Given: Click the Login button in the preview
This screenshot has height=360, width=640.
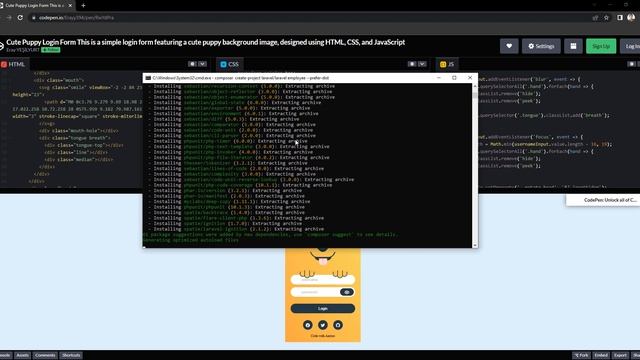Looking at the screenshot, I should coord(322,309).
